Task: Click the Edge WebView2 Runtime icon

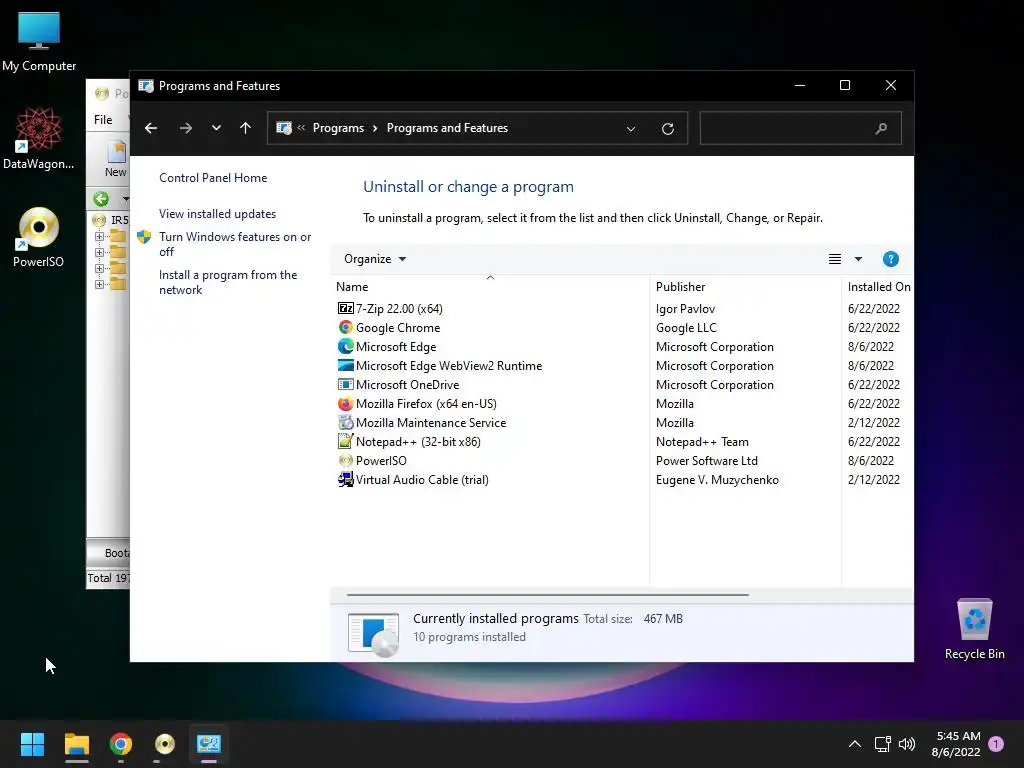Action: click(x=345, y=365)
